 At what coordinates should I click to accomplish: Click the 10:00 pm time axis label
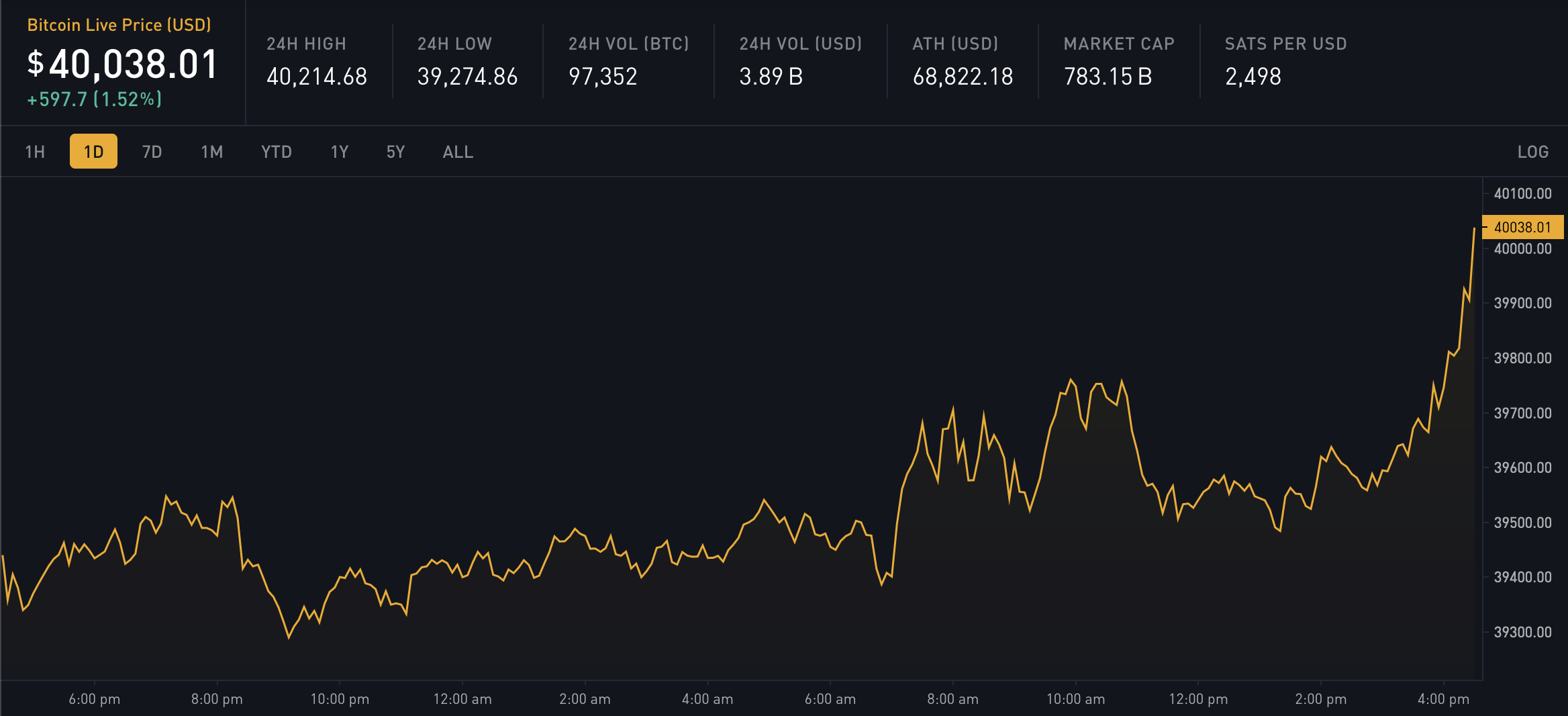click(340, 699)
